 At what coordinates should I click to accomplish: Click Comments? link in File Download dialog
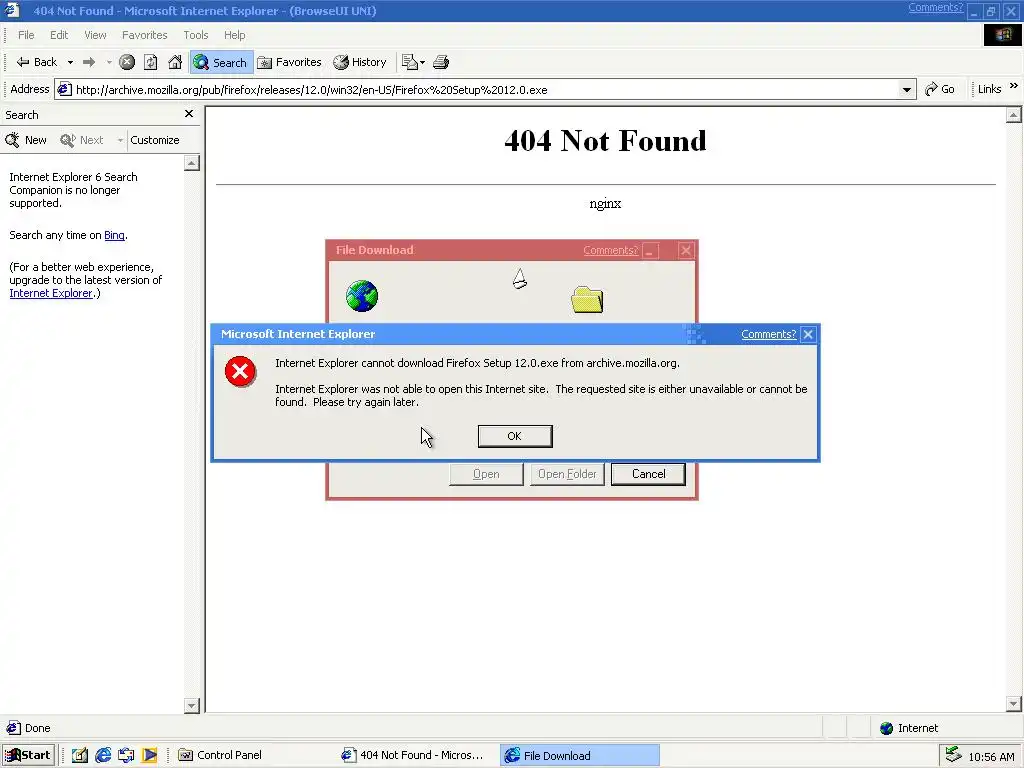(x=611, y=250)
